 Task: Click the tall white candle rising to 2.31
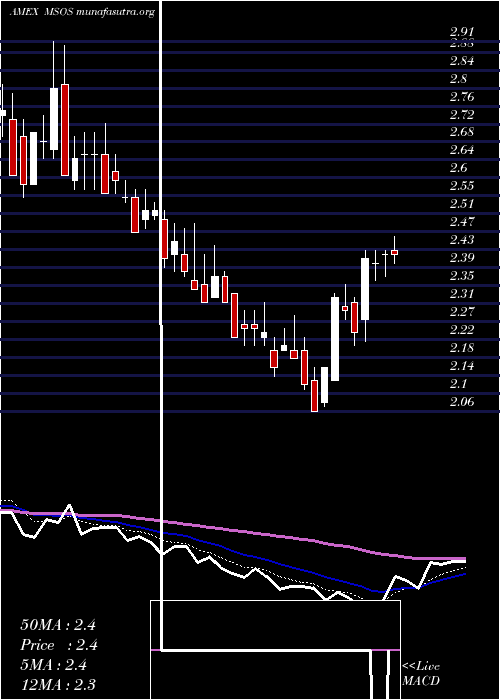(335, 339)
